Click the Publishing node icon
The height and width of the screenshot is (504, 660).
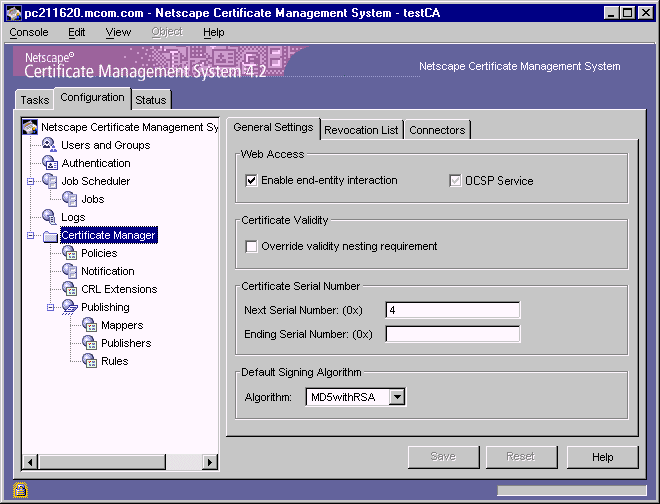[x=69, y=307]
